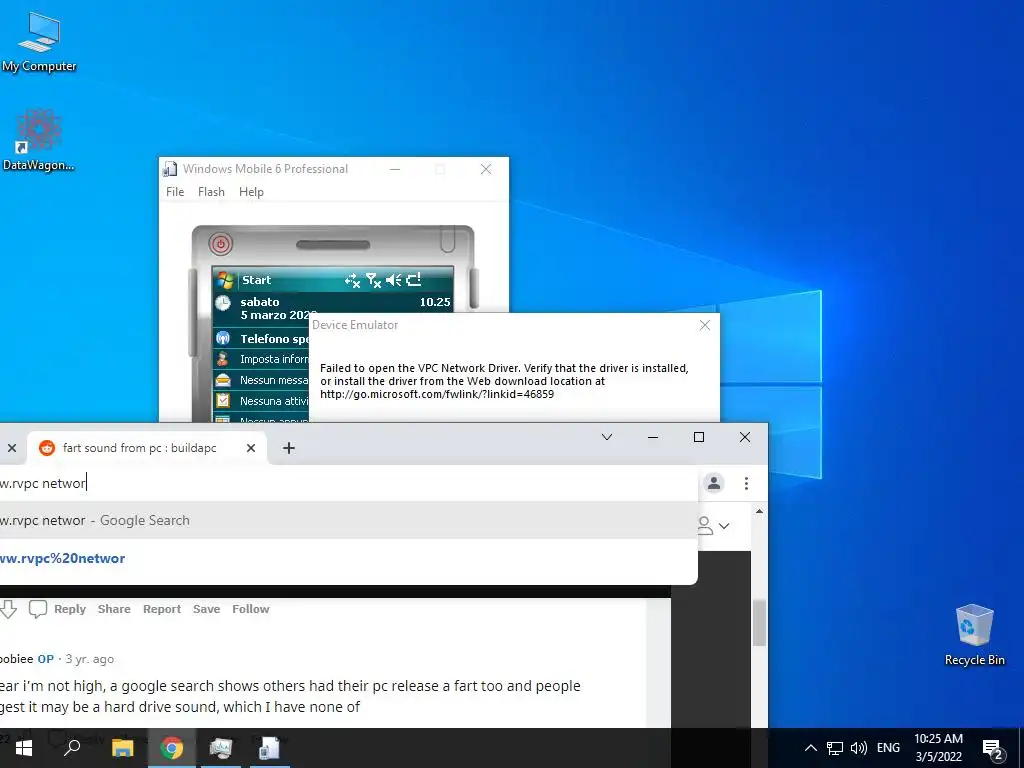1024x768 pixels.
Task: Open the Windows Start menu
Action: click(x=24, y=748)
